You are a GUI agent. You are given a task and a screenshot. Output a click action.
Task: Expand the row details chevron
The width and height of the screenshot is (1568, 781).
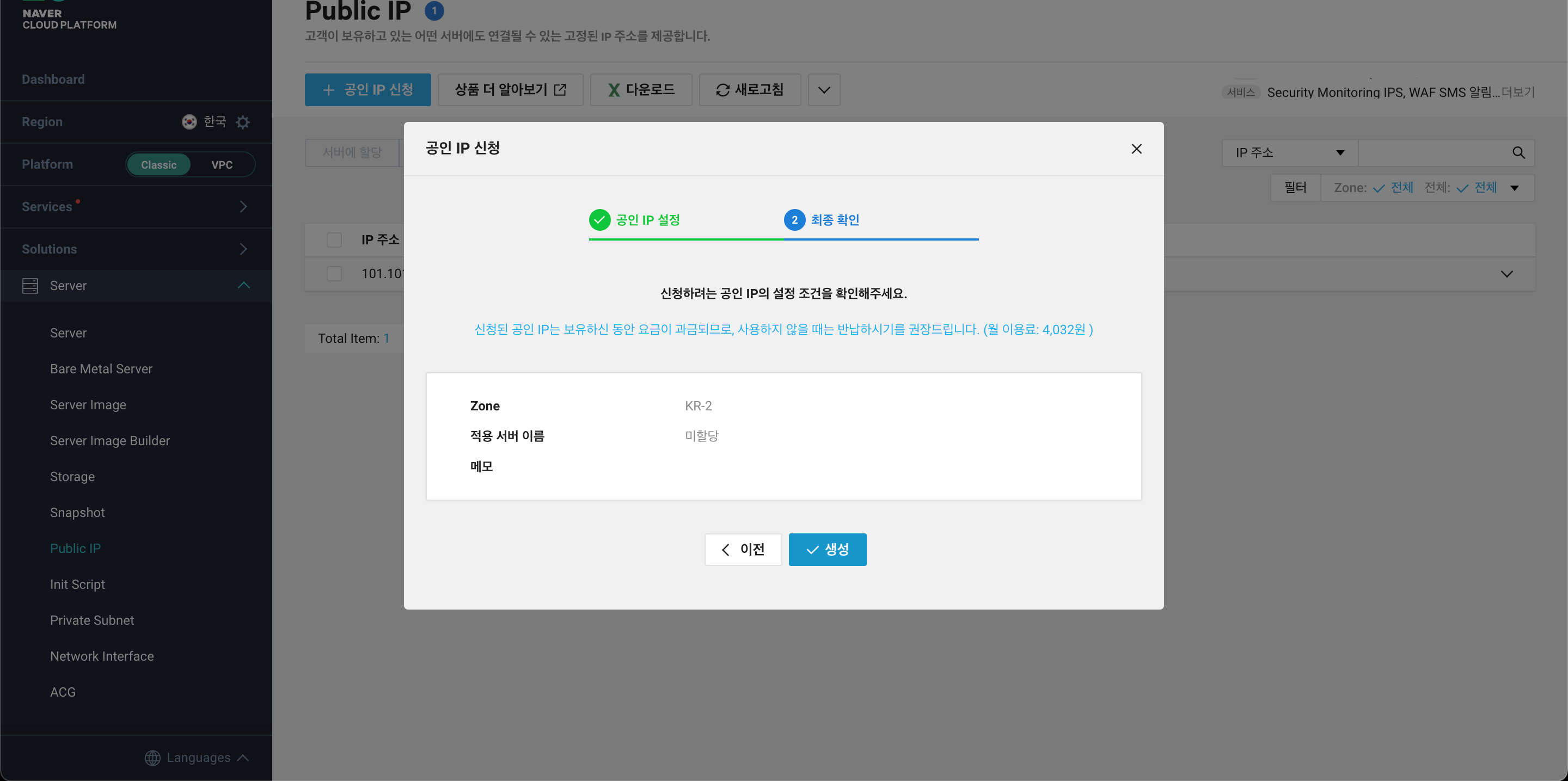tap(1506, 274)
